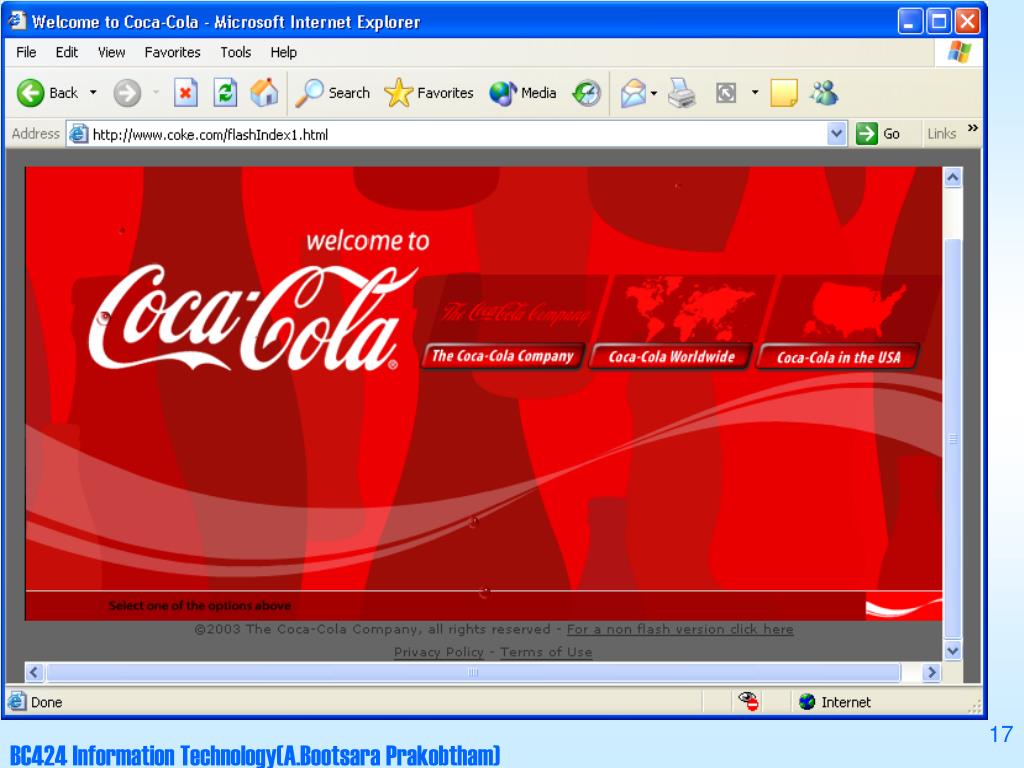
Task: Expand the Links toolbar chevron
Action: point(972,129)
